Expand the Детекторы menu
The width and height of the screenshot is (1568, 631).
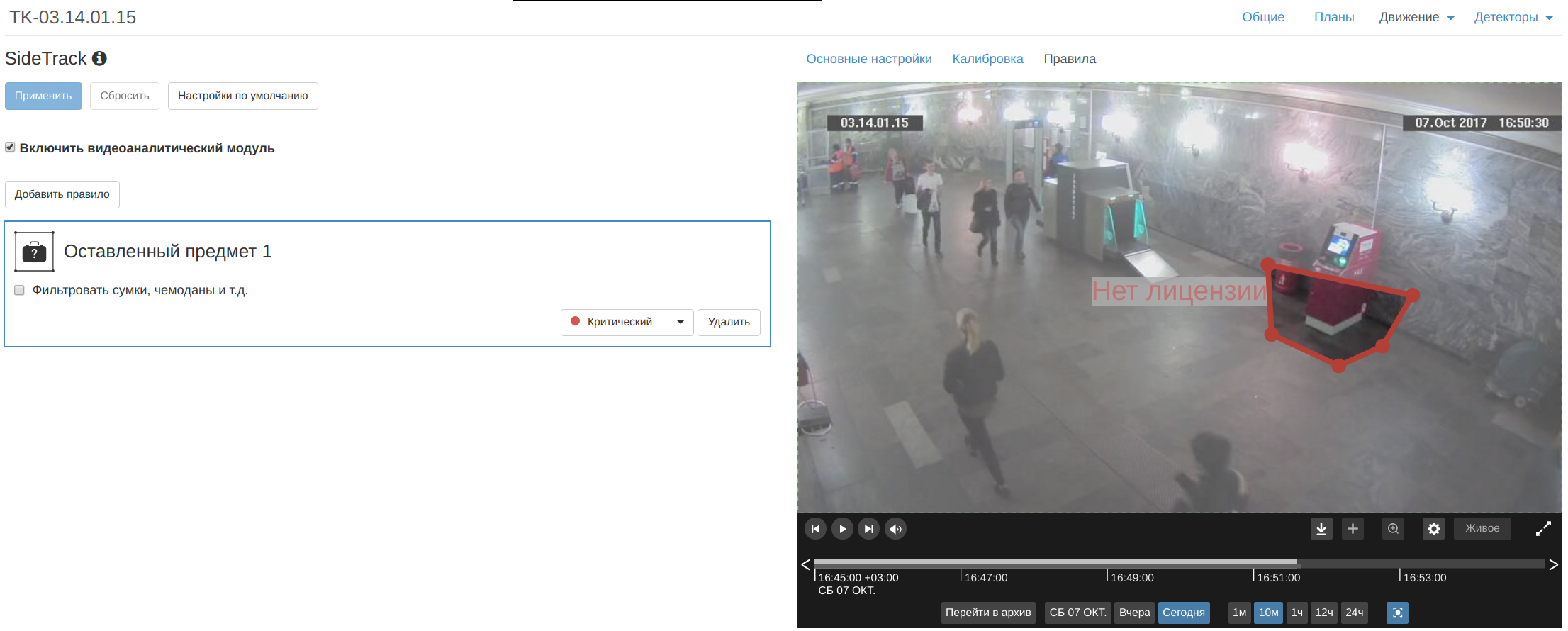click(x=1513, y=17)
